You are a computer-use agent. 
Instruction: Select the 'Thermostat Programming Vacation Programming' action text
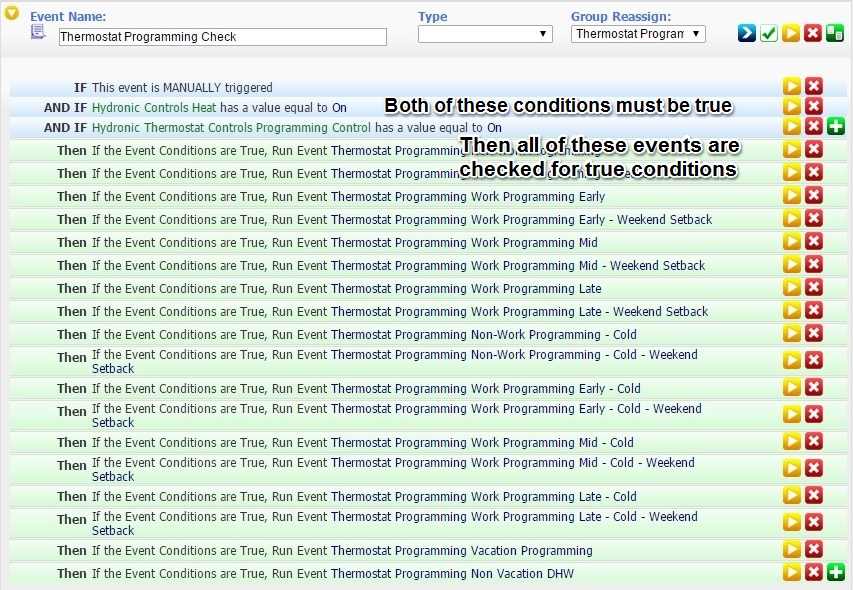click(462, 551)
